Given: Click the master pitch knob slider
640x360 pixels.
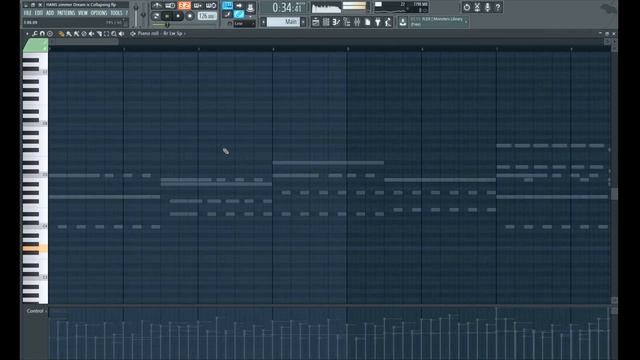Looking at the screenshot, I should coord(144,15).
